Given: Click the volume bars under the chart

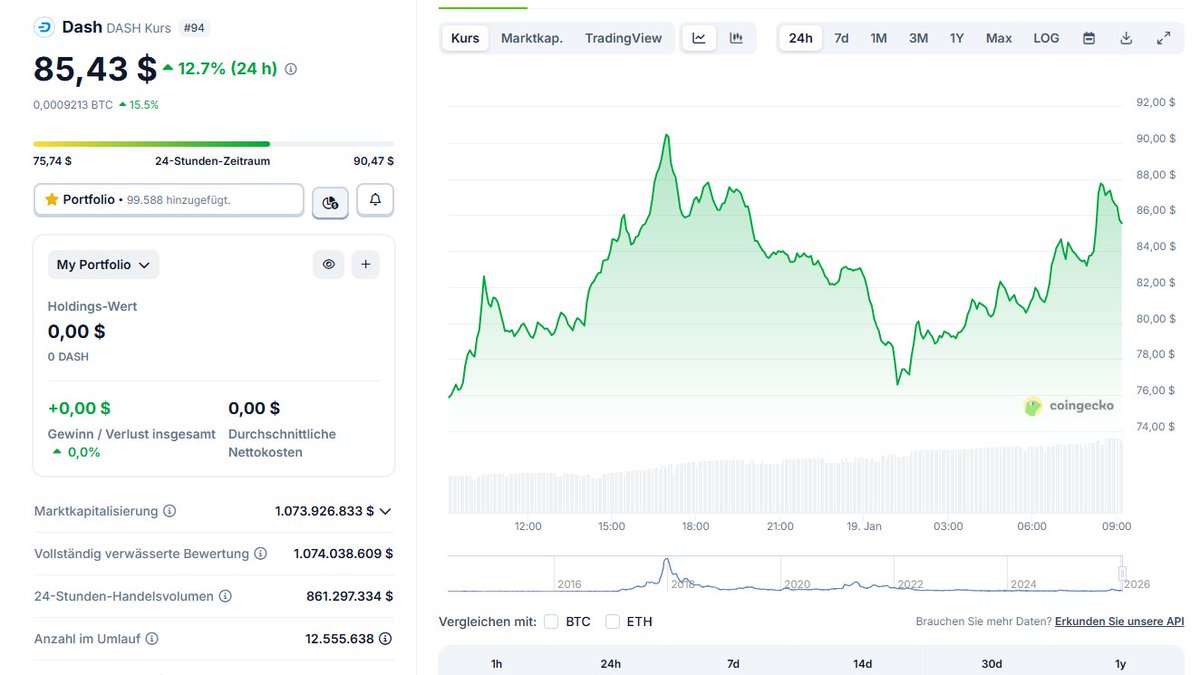Looking at the screenshot, I should tap(786, 476).
